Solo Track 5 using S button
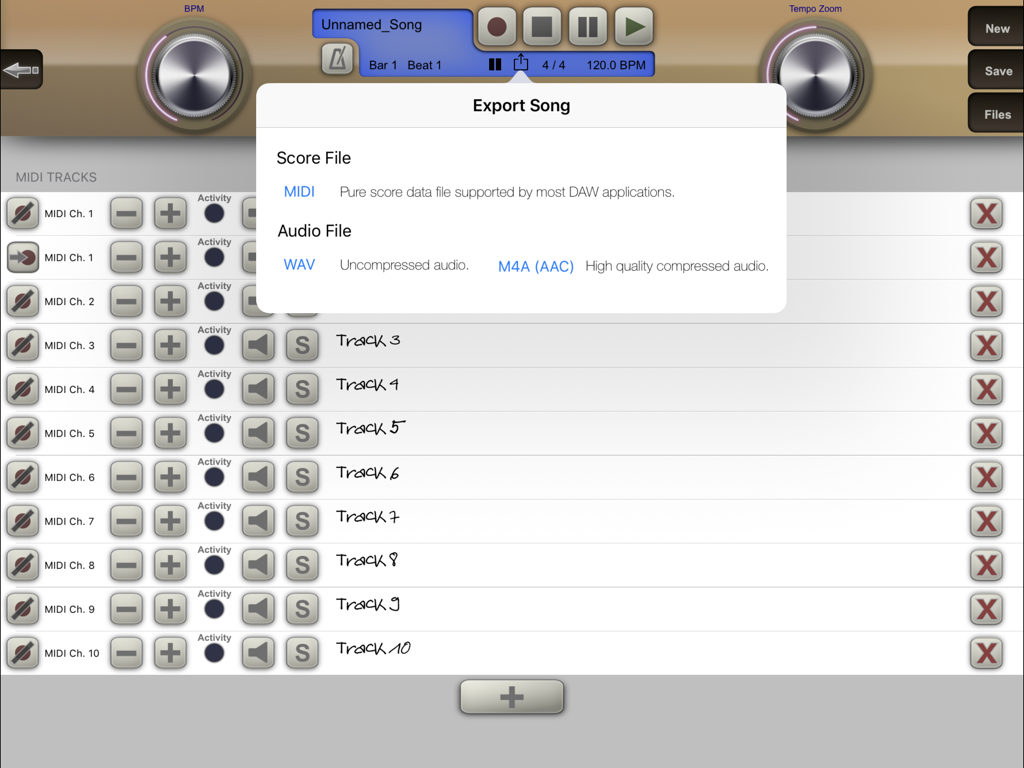Viewport: 1024px width, 768px height. (x=302, y=433)
